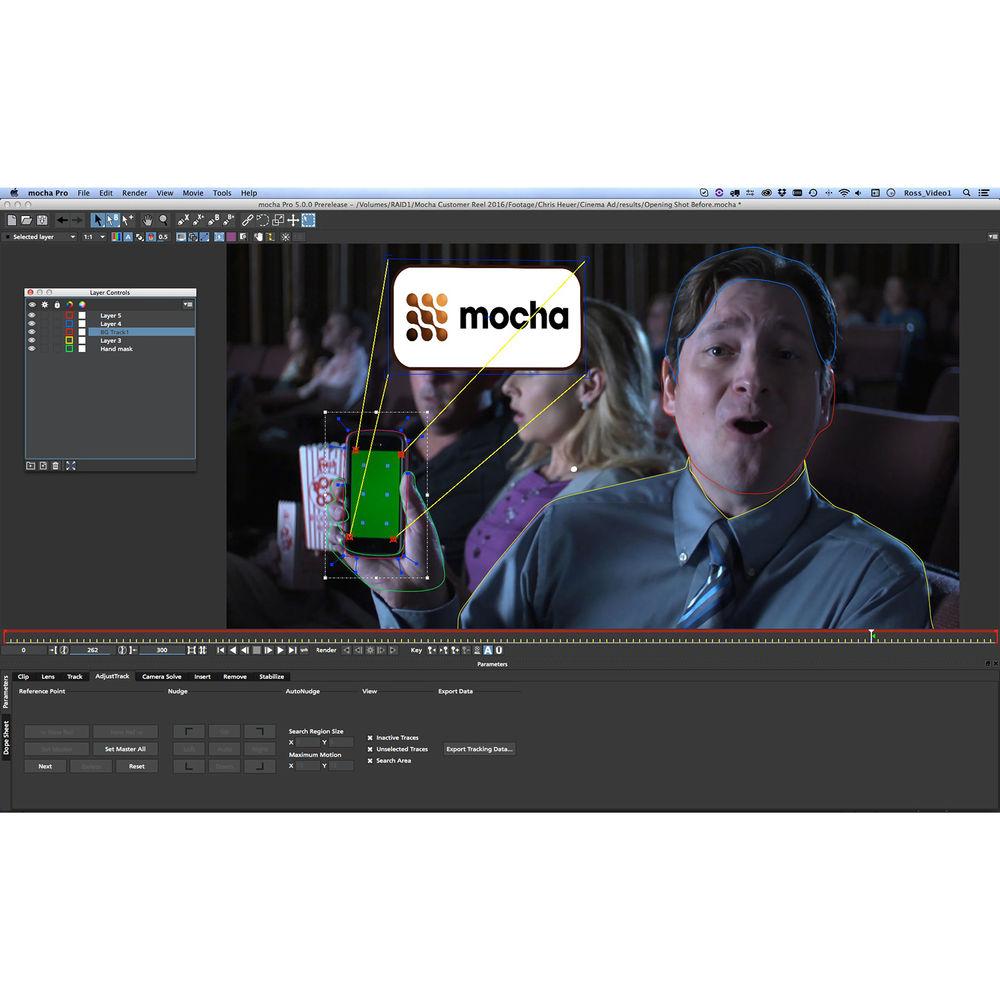Choose the Pan/Hand tool

147,218
